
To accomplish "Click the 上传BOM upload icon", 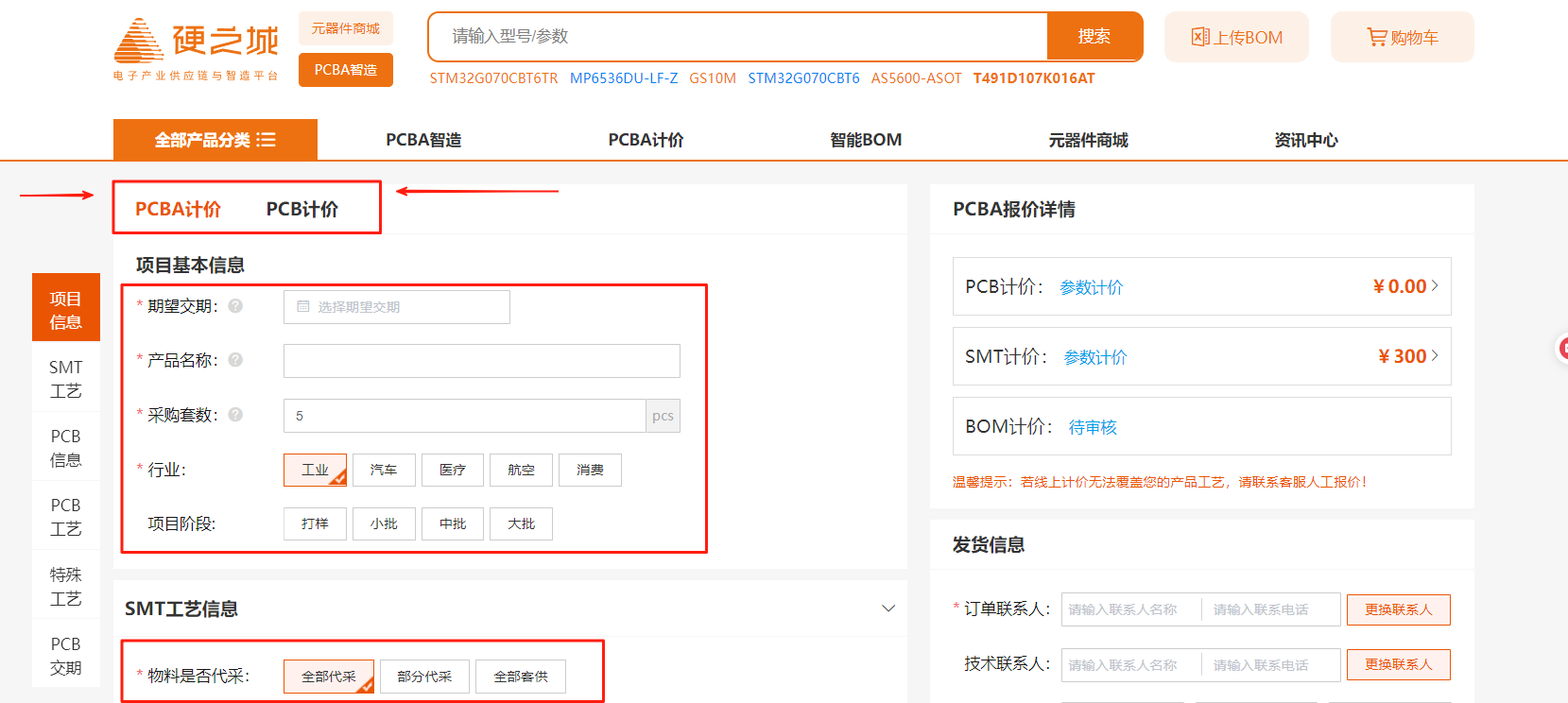I will click(x=1200, y=37).
